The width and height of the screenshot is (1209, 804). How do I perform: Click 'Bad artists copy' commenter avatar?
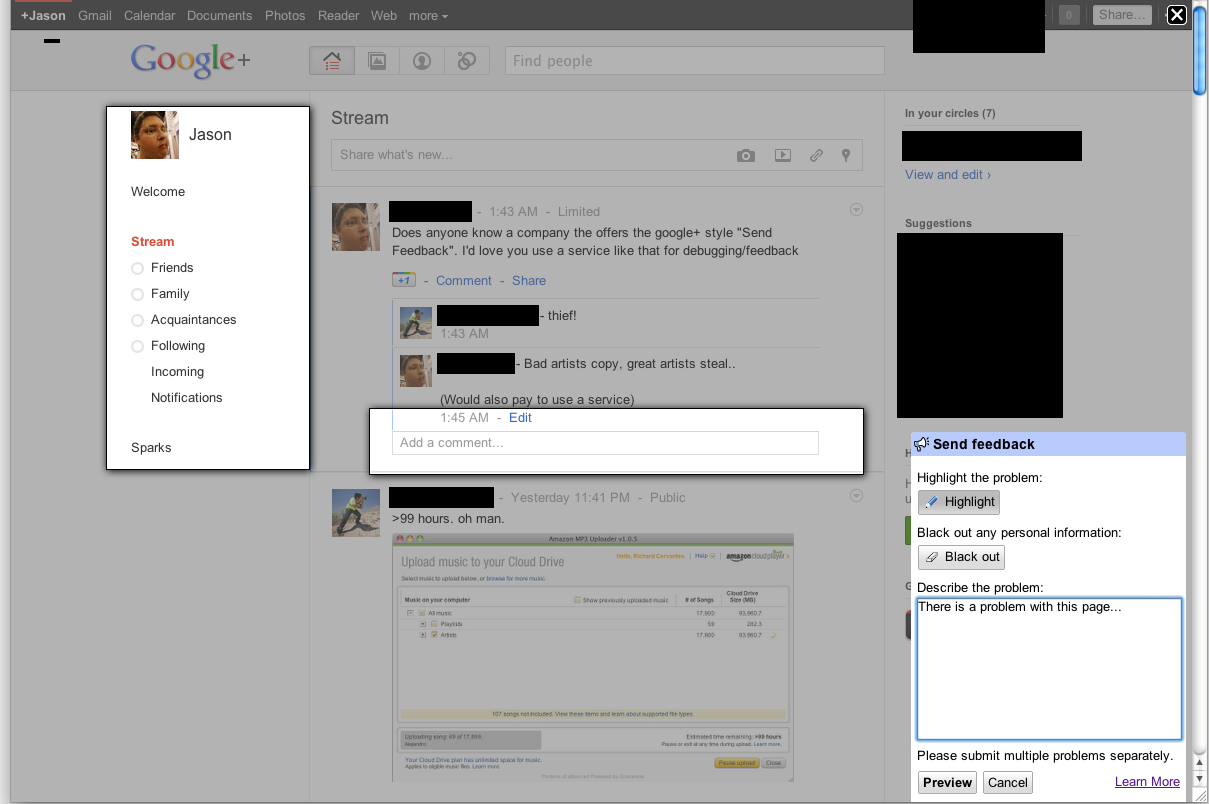416,371
